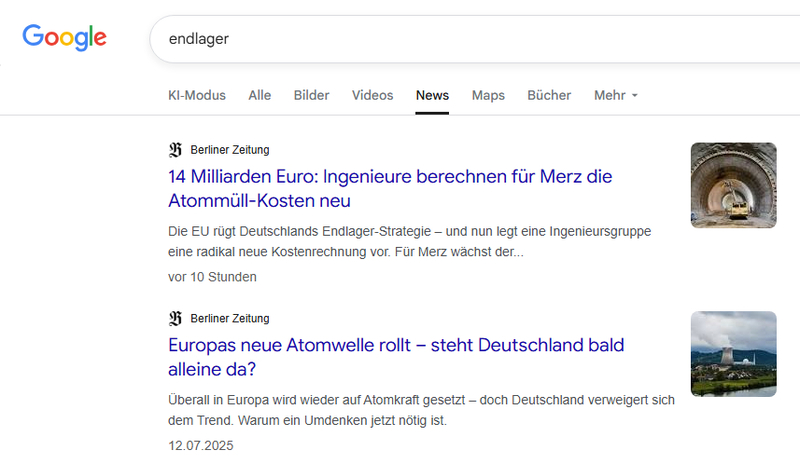Click the Berliner Zeitung source name above the Atommüll-Kosten article
The image size is (800, 464).
(230, 150)
